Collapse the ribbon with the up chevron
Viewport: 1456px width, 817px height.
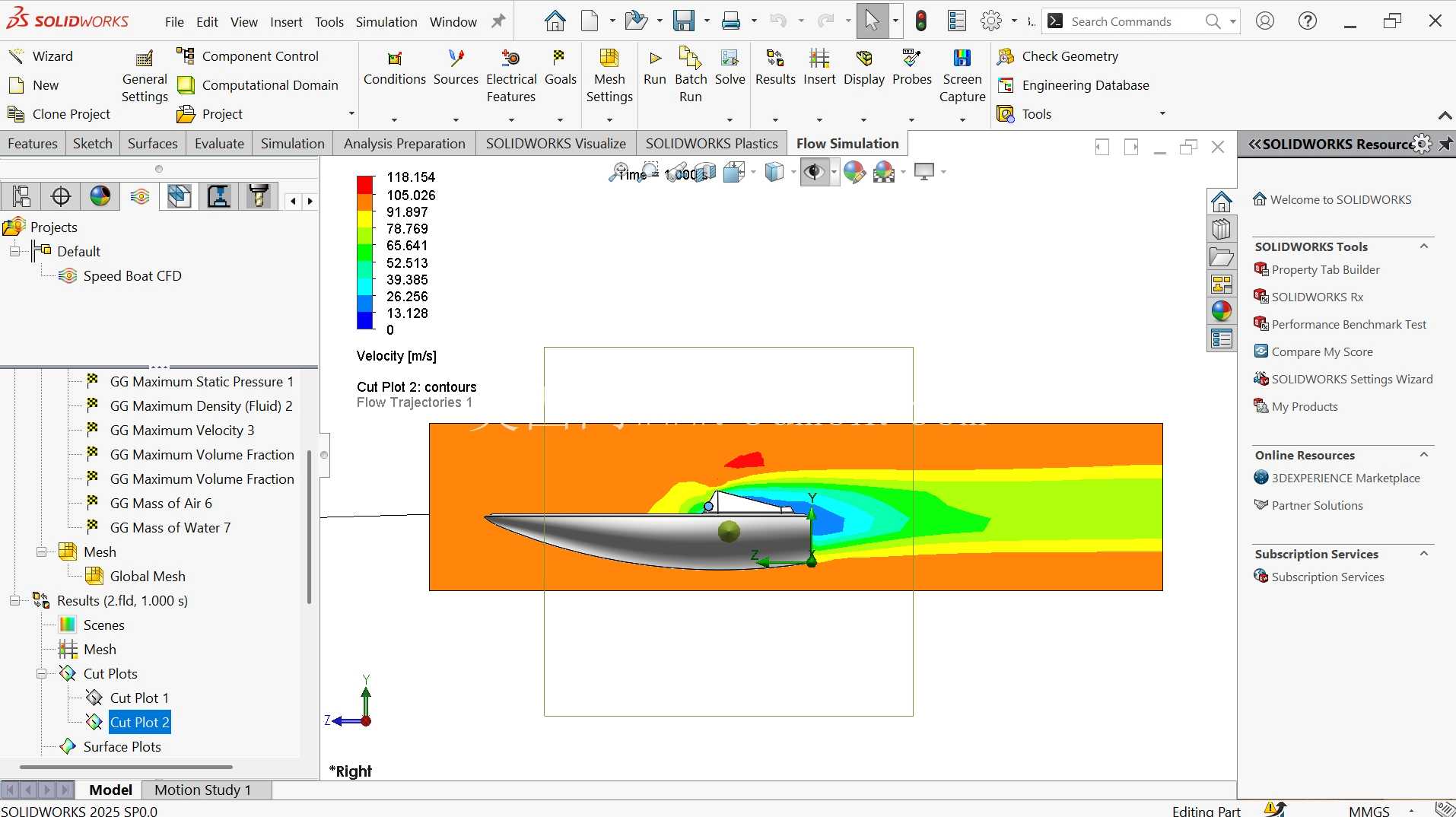click(x=1445, y=116)
